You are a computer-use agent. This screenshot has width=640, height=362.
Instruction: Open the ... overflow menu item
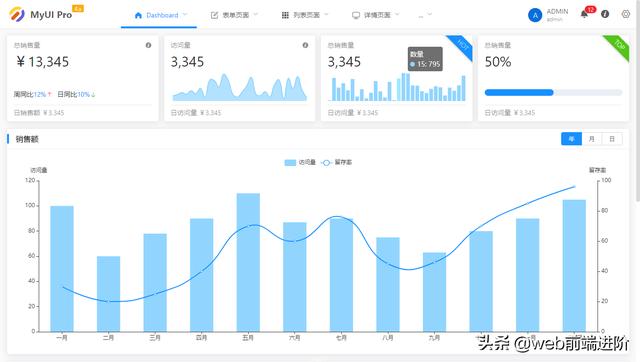pyautogui.click(x=425, y=15)
